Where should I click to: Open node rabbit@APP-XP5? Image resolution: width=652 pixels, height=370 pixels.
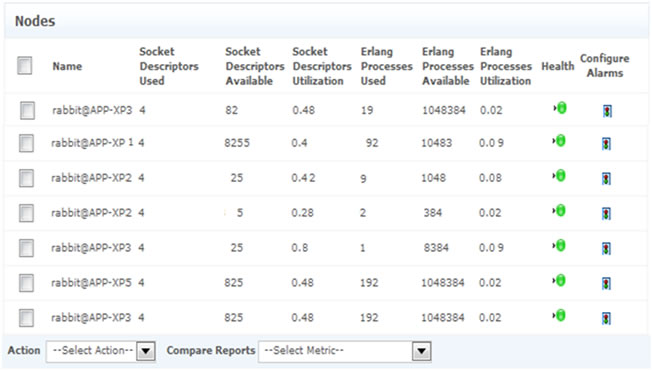[x=91, y=283]
